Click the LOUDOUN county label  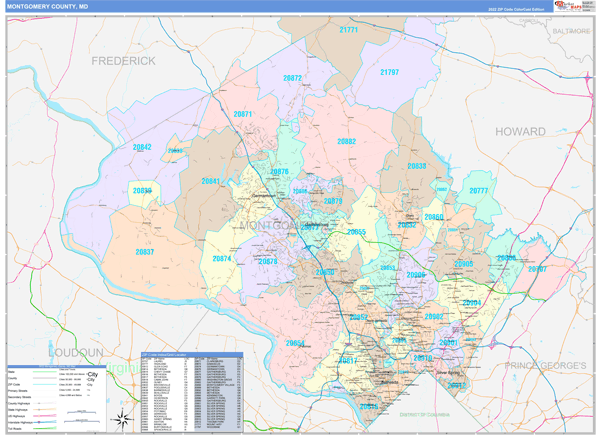pos(74,353)
